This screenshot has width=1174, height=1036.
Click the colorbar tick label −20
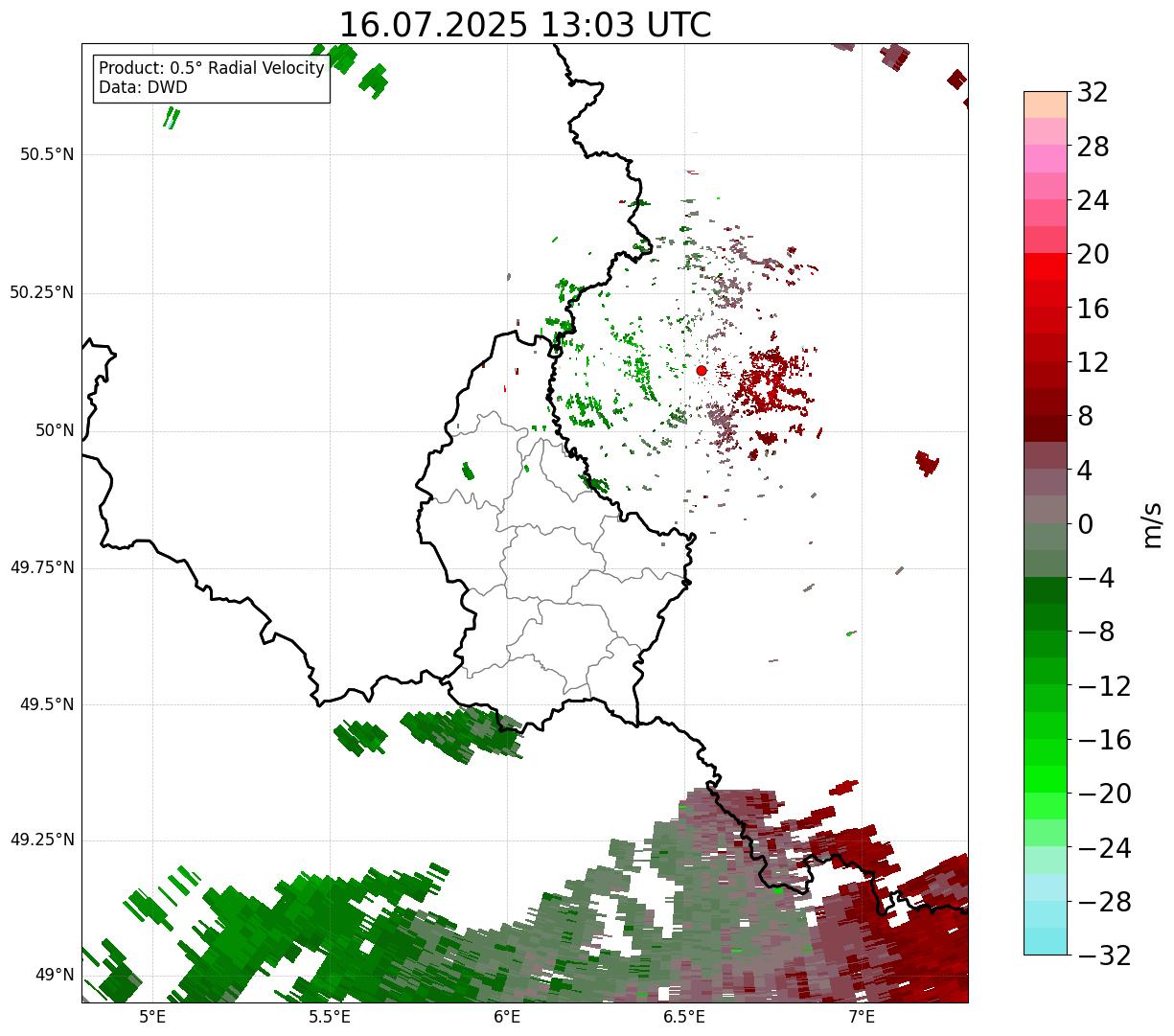1104,794
